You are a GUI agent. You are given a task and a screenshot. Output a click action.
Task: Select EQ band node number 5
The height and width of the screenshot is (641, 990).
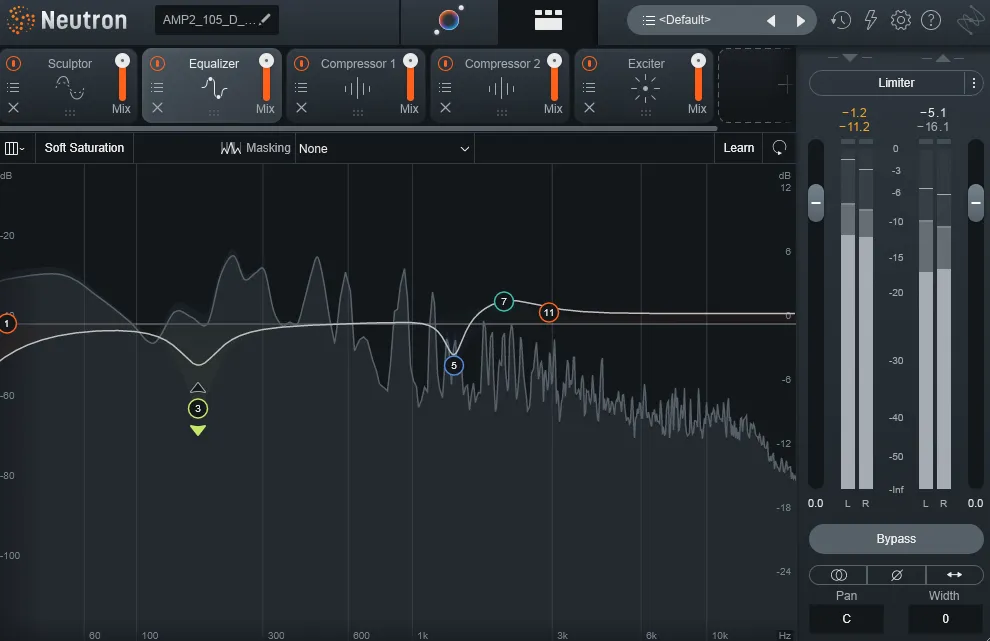tap(453, 366)
